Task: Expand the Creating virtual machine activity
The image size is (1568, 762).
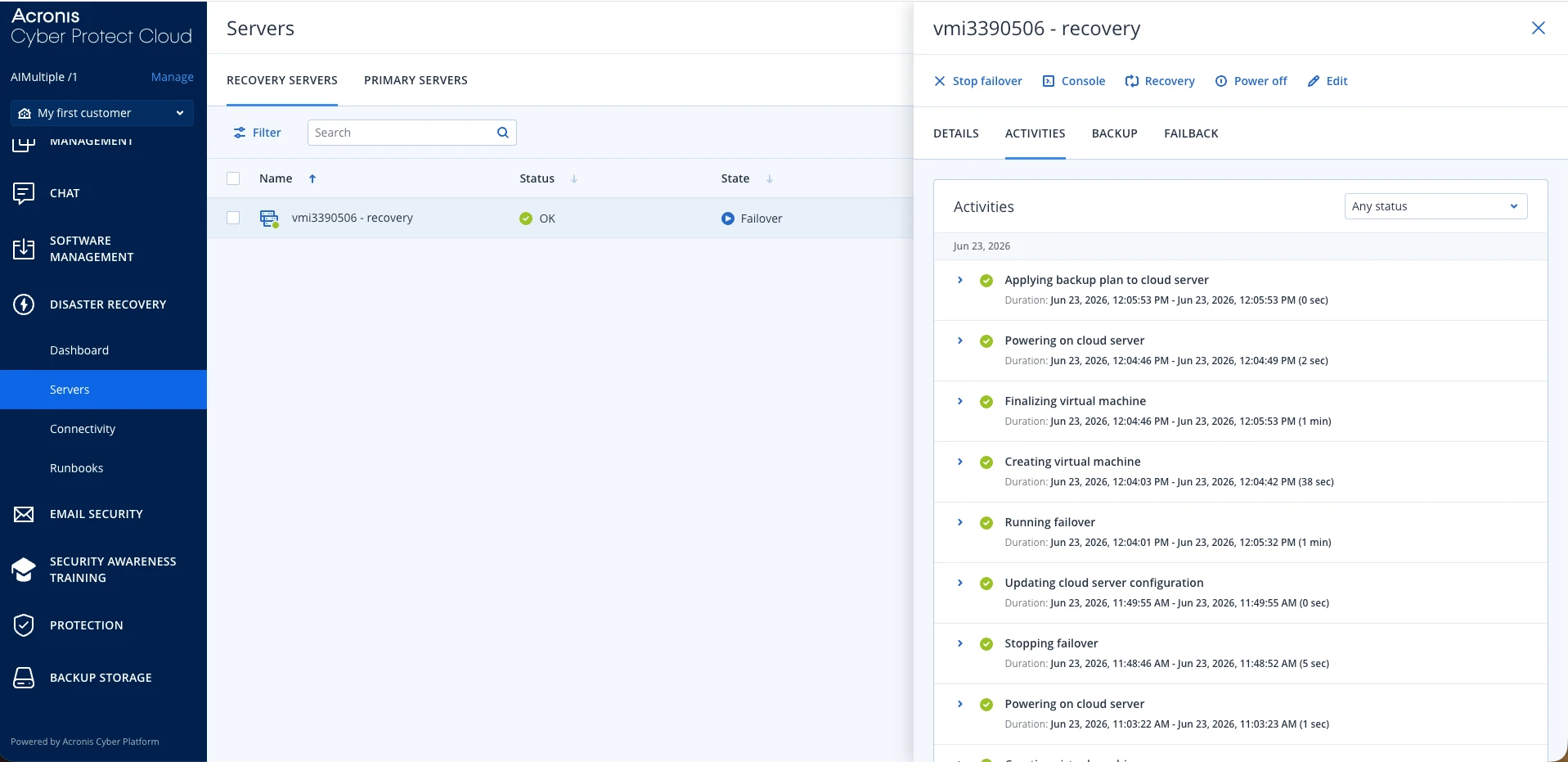Action: (960, 462)
